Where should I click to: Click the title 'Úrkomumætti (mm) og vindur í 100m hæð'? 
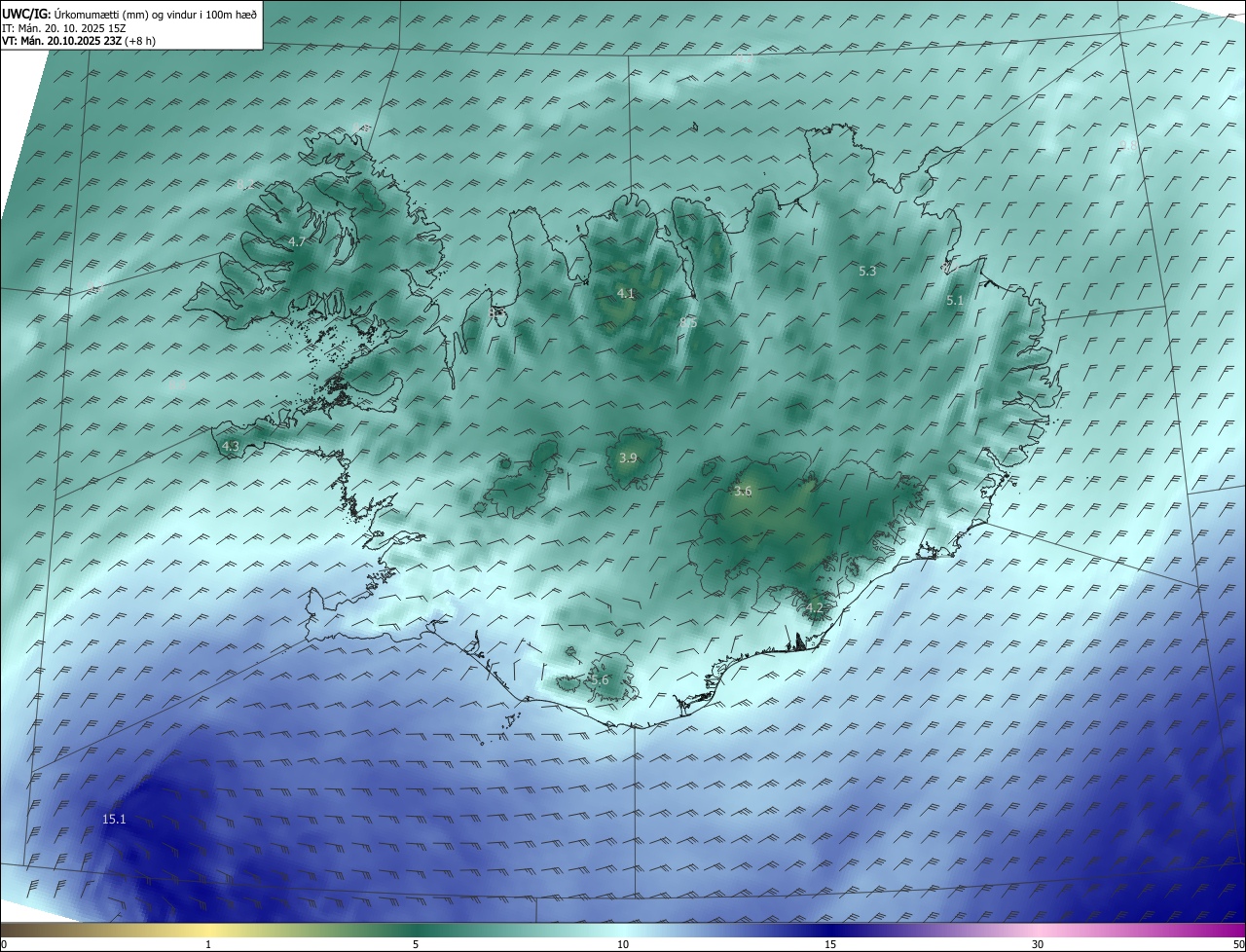(156, 15)
